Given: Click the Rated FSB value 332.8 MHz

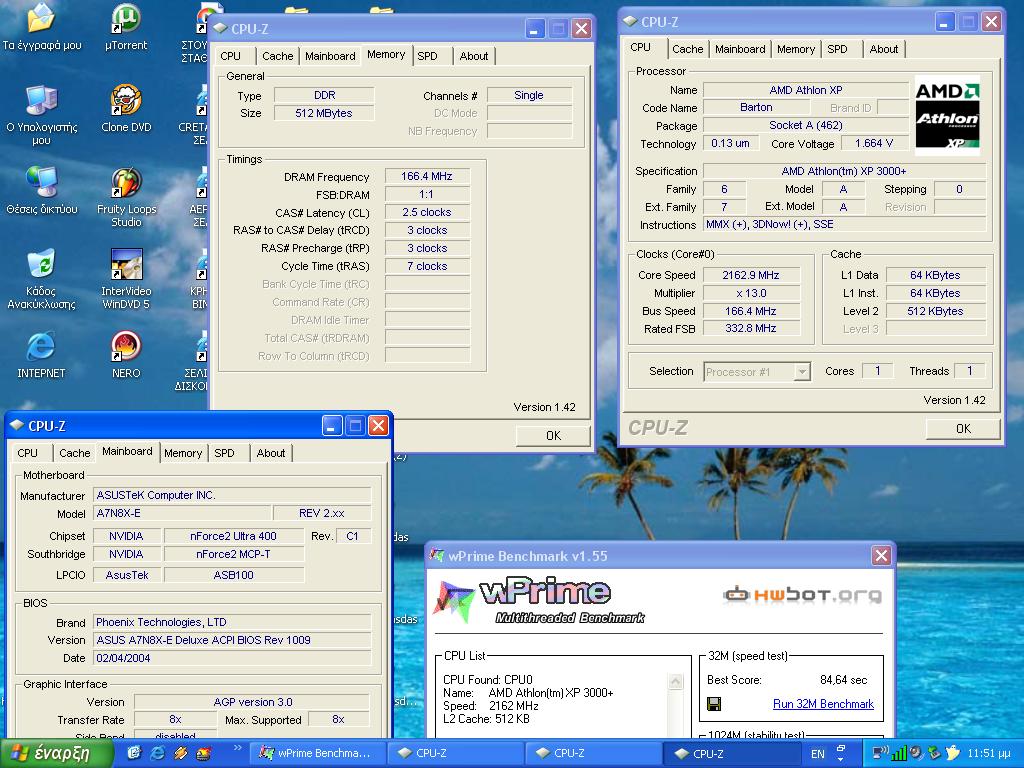Looking at the screenshot, I should coord(751,328).
